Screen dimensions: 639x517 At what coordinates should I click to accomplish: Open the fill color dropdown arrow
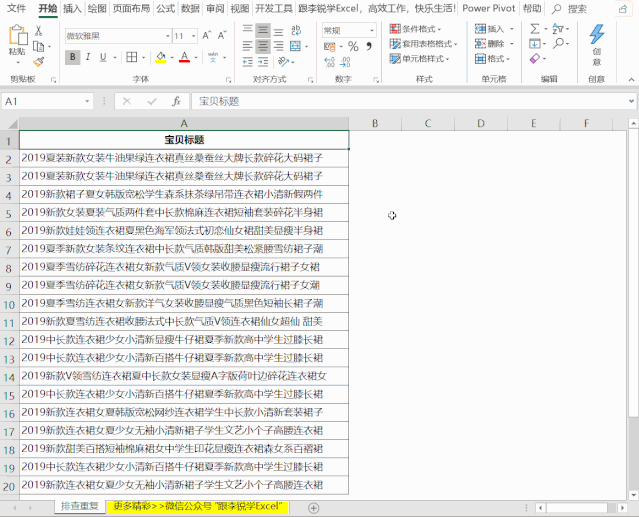172,57
